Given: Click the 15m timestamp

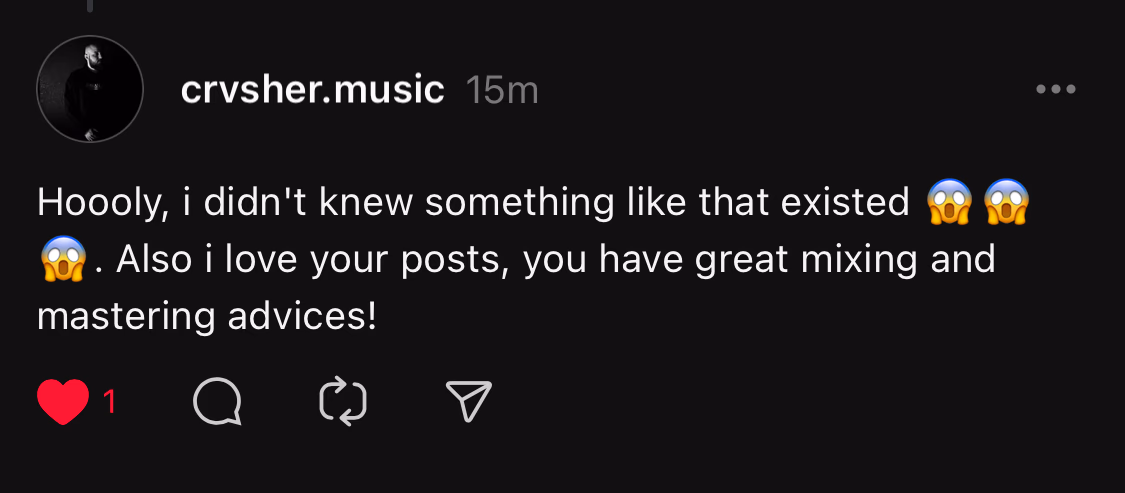Looking at the screenshot, I should 502,91.
